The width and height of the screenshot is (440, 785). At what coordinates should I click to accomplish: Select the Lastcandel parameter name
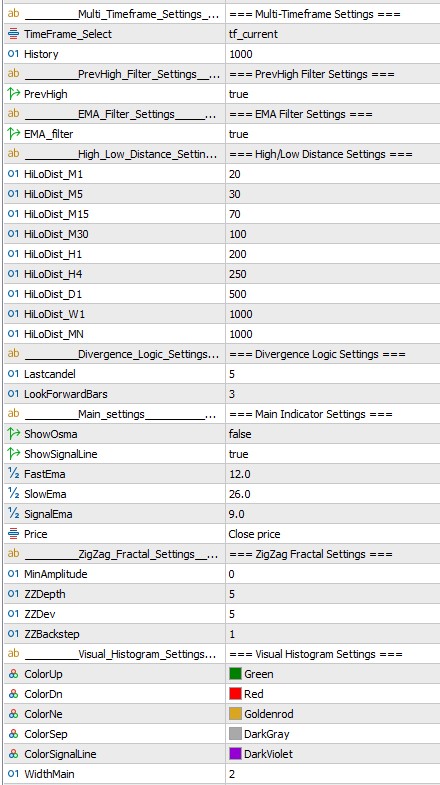pyautogui.click(x=50, y=374)
